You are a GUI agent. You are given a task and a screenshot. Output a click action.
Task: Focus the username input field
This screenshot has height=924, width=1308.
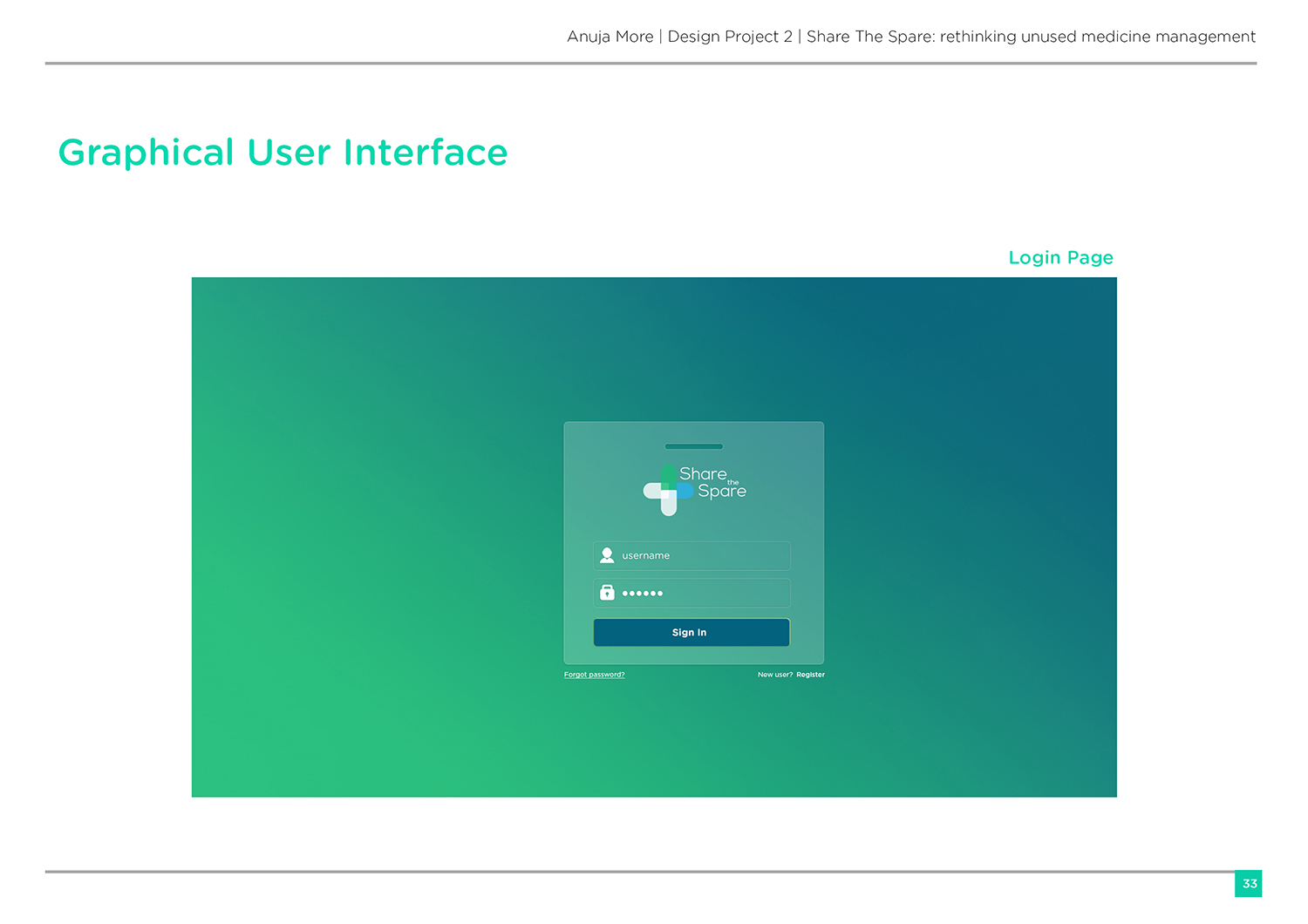click(x=702, y=556)
